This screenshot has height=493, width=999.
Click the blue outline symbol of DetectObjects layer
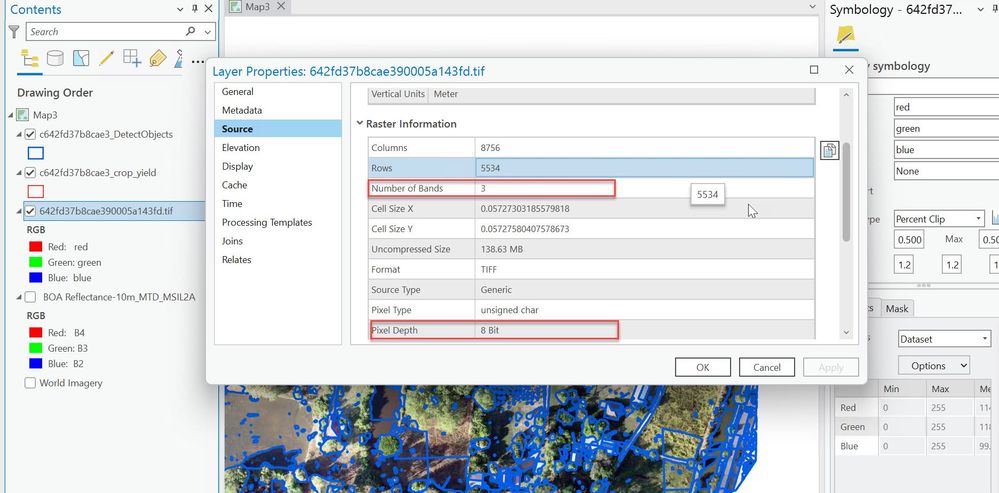pyautogui.click(x=36, y=153)
